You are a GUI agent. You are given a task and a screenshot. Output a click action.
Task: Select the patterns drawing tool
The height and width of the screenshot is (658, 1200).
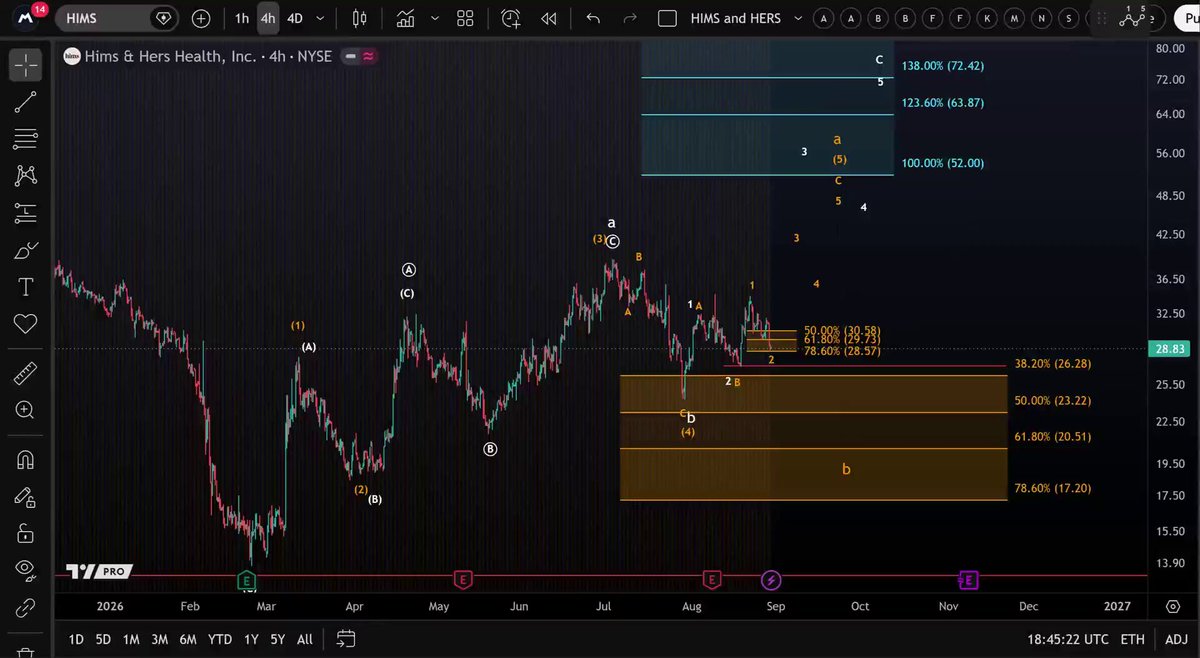pos(26,175)
